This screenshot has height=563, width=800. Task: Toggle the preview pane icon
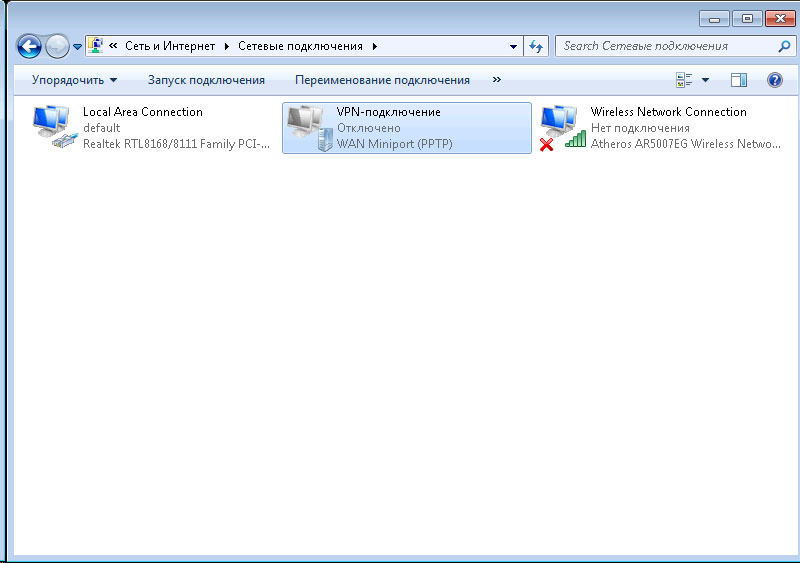[739, 80]
